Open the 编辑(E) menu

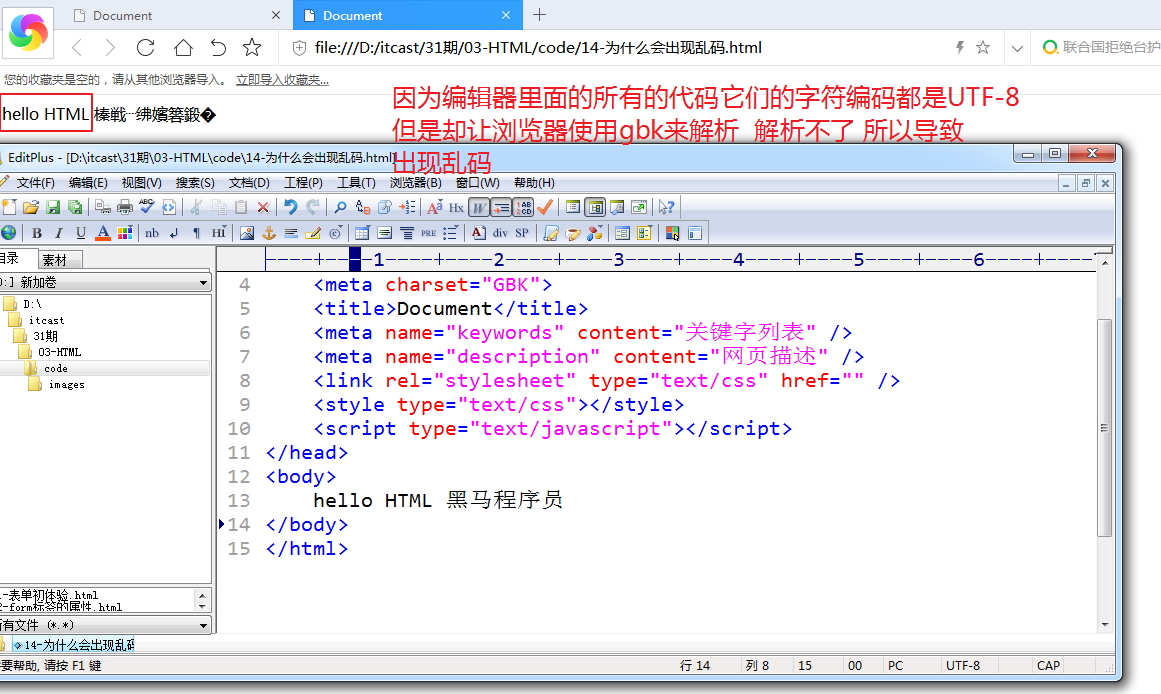[88, 183]
